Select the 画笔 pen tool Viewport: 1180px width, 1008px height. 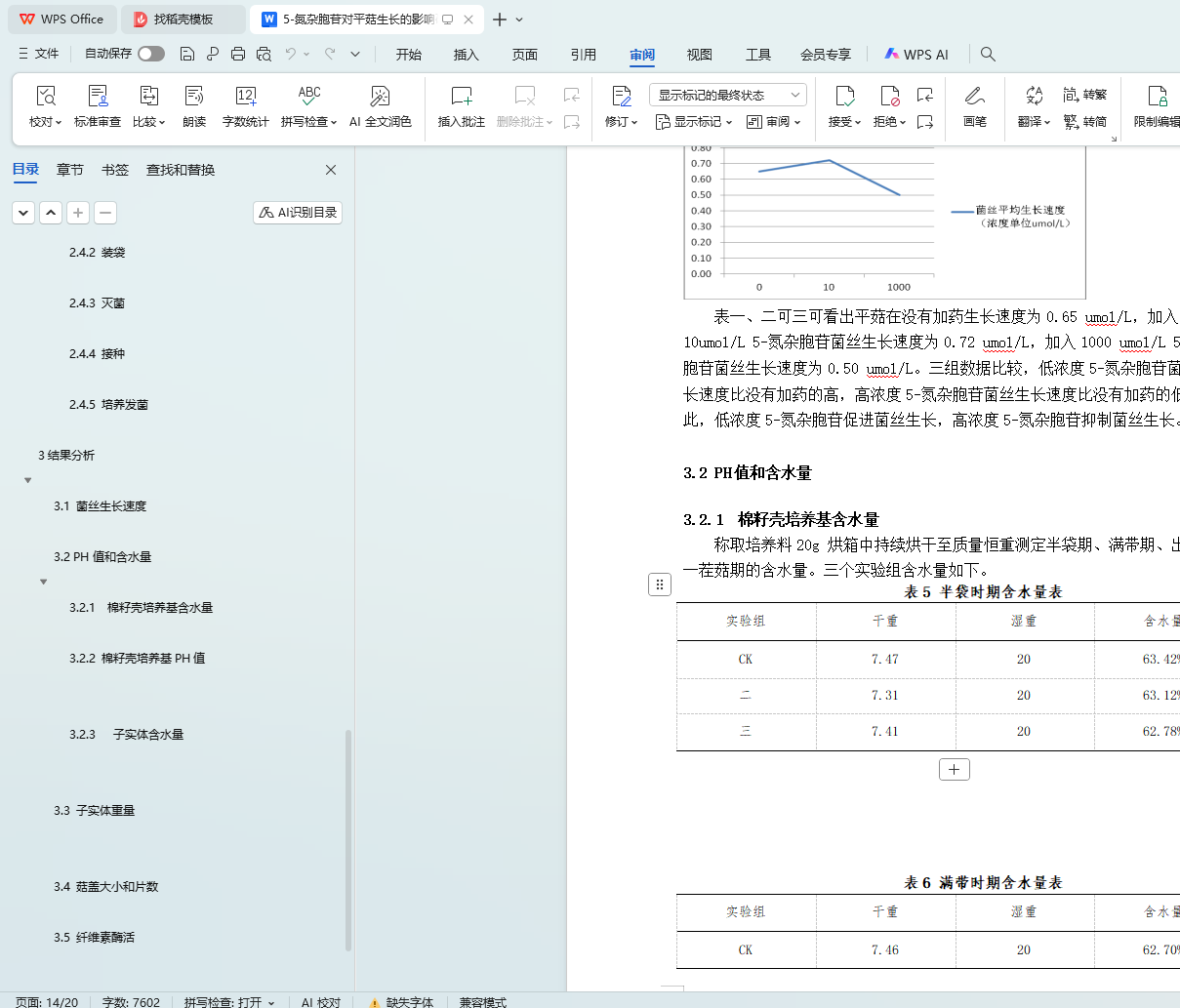974,97
